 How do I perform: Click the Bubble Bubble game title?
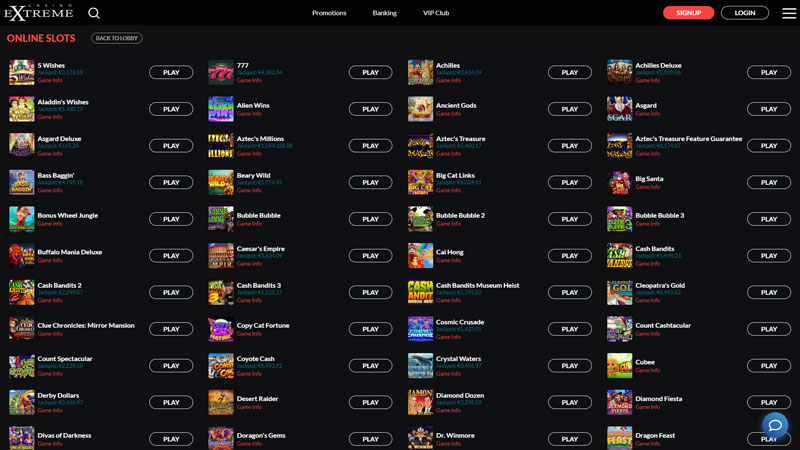coord(259,215)
